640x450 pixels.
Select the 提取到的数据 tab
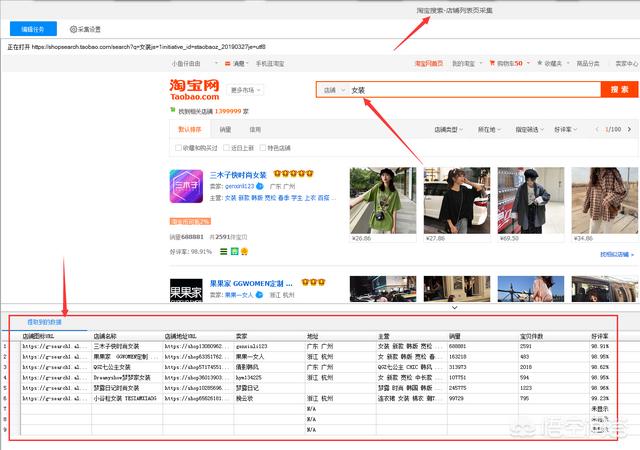point(44,322)
